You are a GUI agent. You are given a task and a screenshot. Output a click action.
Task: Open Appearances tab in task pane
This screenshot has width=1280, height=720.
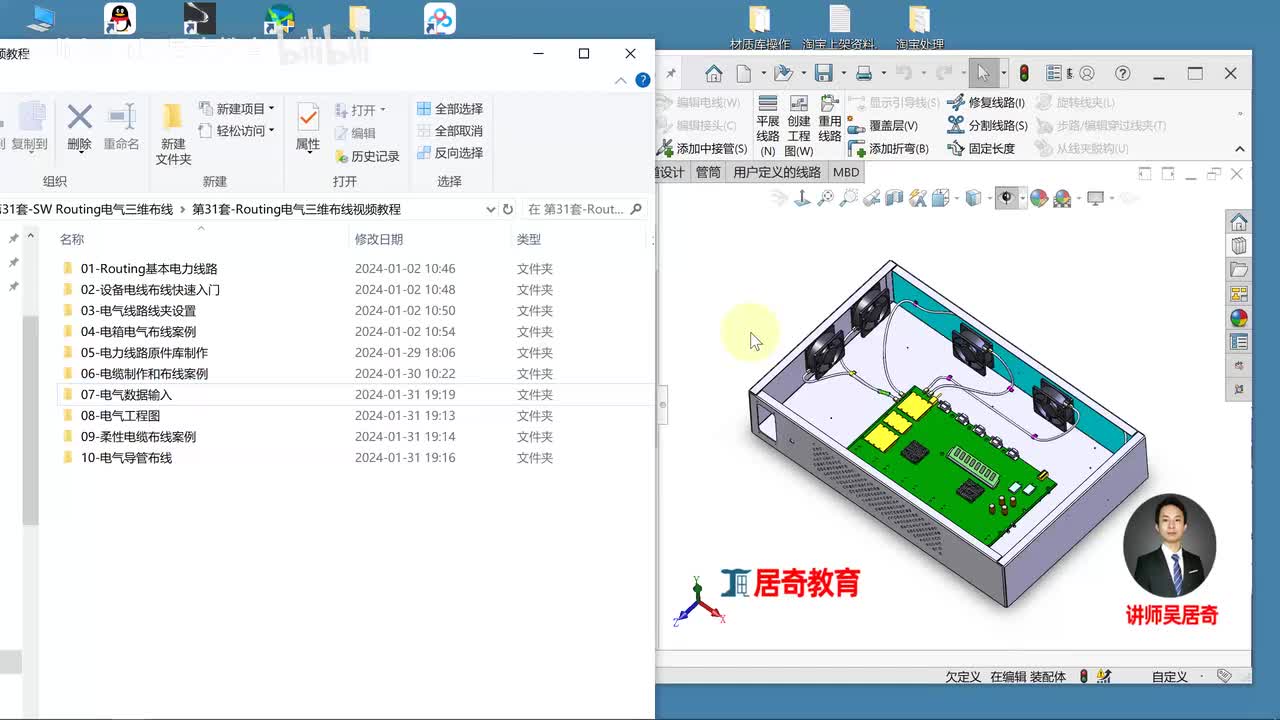[x=1239, y=318]
